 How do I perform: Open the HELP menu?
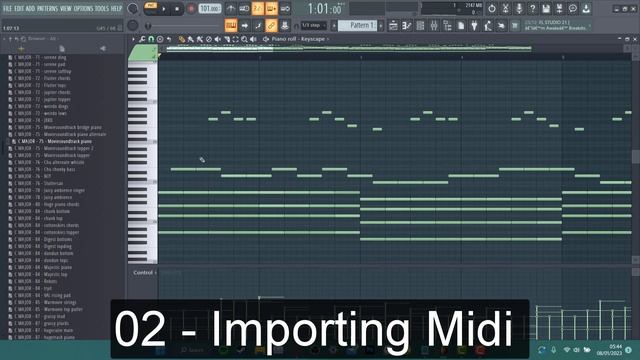click(x=117, y=9)
